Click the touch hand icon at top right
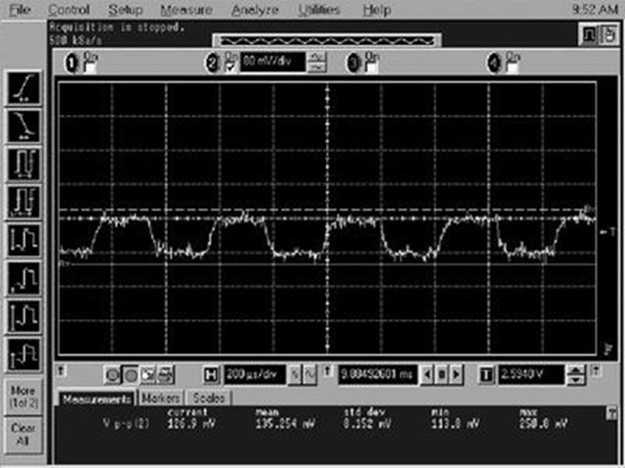 608,35
